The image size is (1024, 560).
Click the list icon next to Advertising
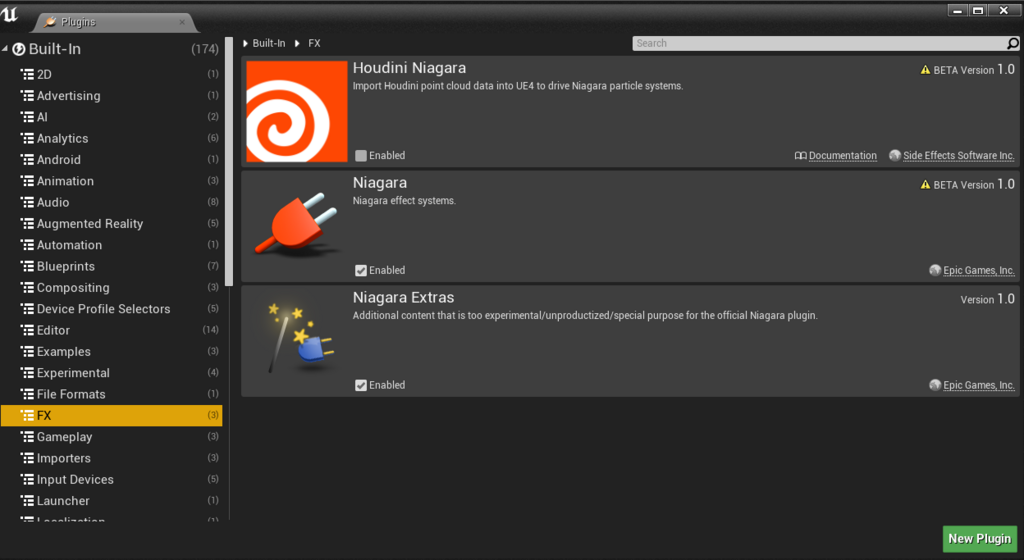click(27, 96)
